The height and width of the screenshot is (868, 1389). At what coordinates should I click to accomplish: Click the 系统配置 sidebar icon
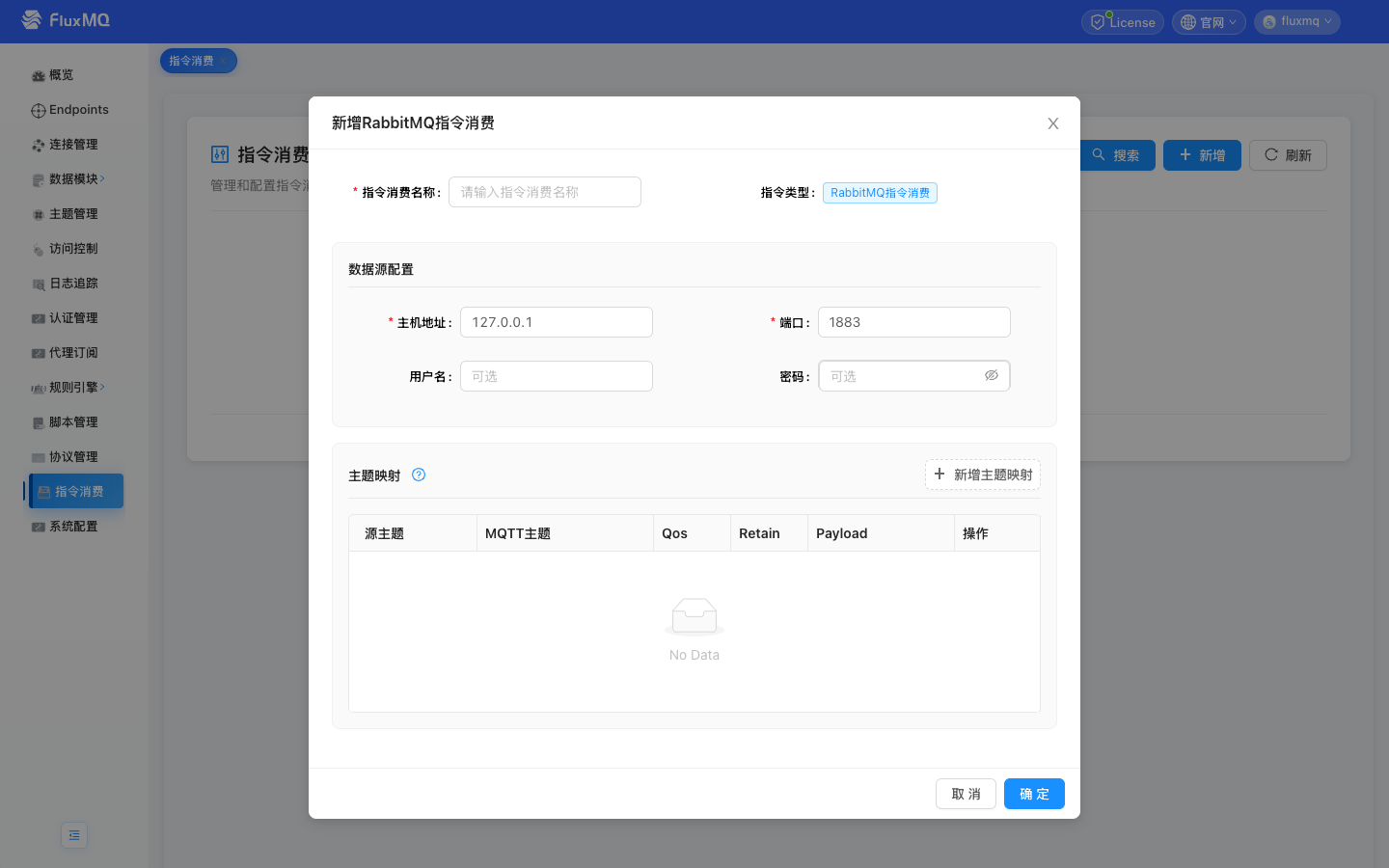point(39,527)
